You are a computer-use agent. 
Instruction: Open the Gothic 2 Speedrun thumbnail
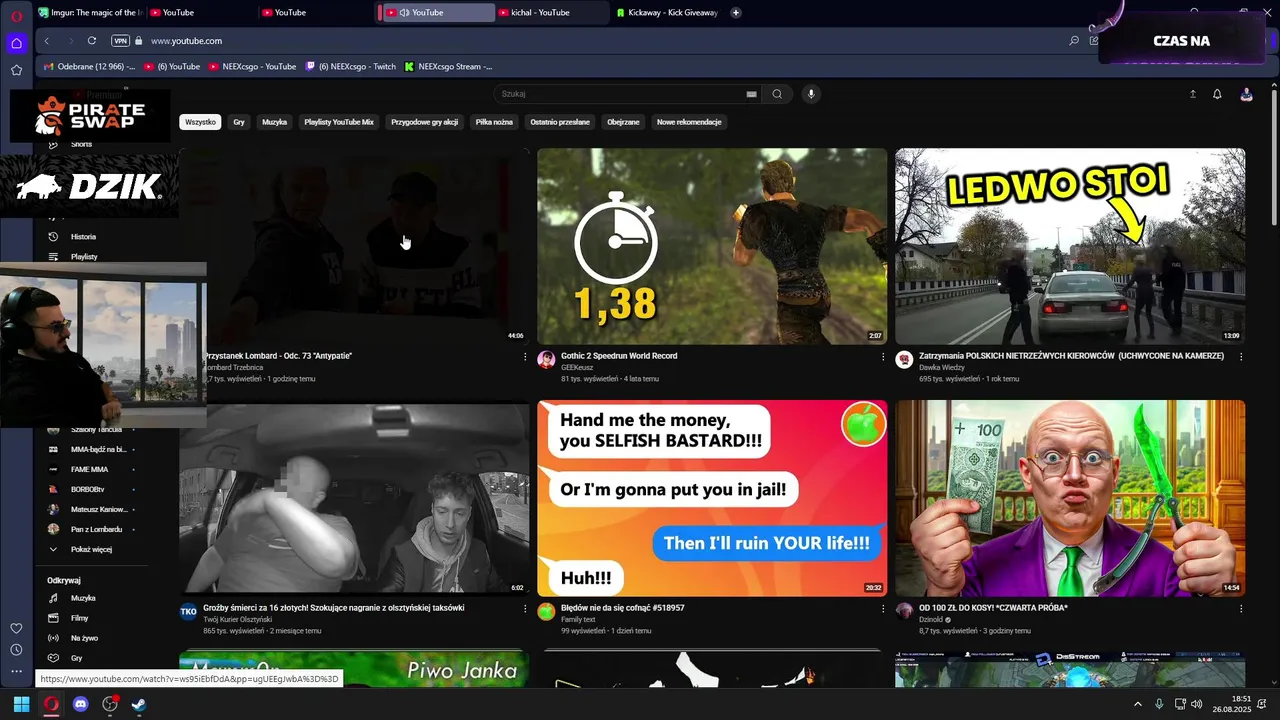pos(712,246)
